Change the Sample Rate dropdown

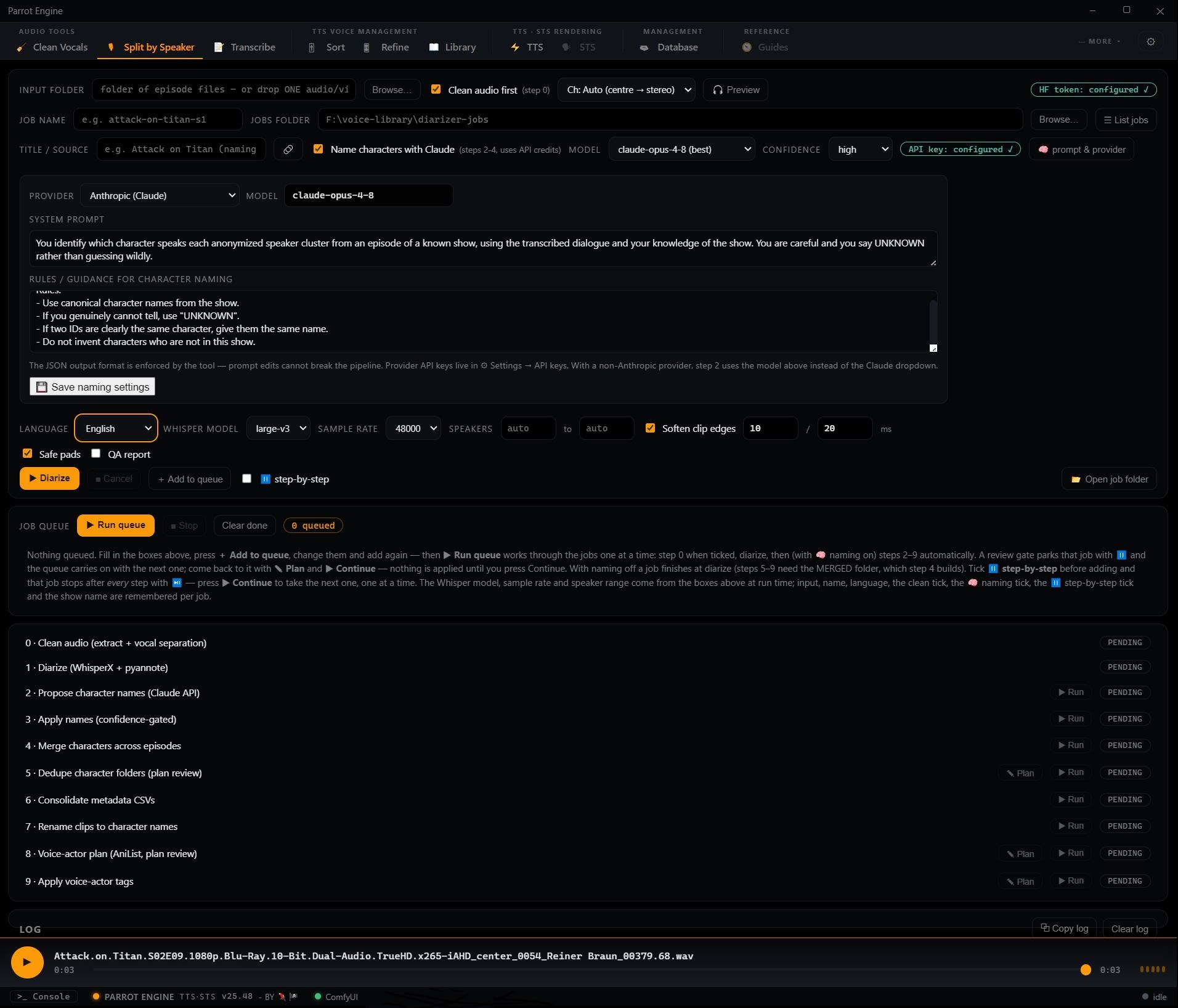pos(413,429)
